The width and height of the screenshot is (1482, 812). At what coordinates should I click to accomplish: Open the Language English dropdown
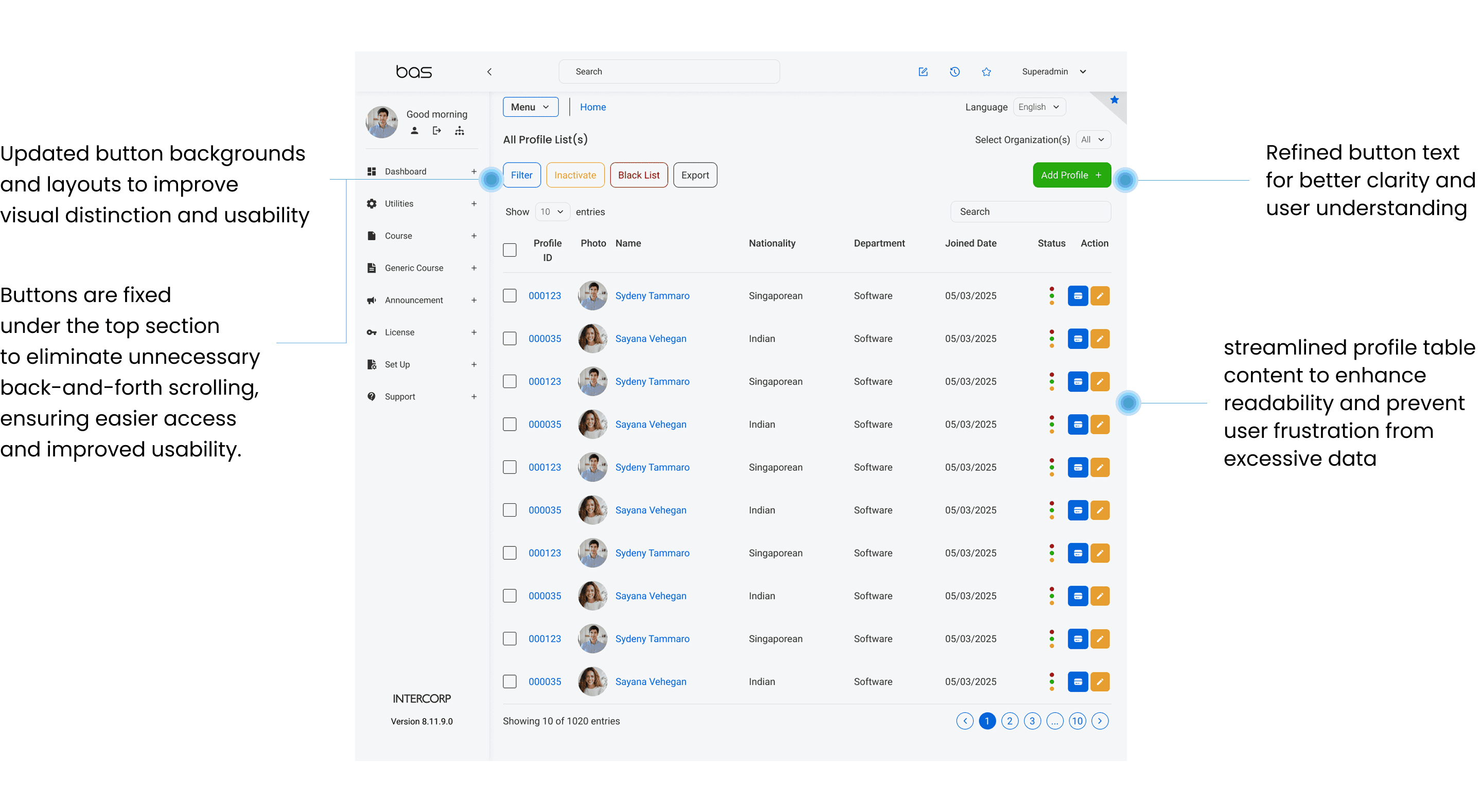pyautogui.click(x=1039, y=107)
